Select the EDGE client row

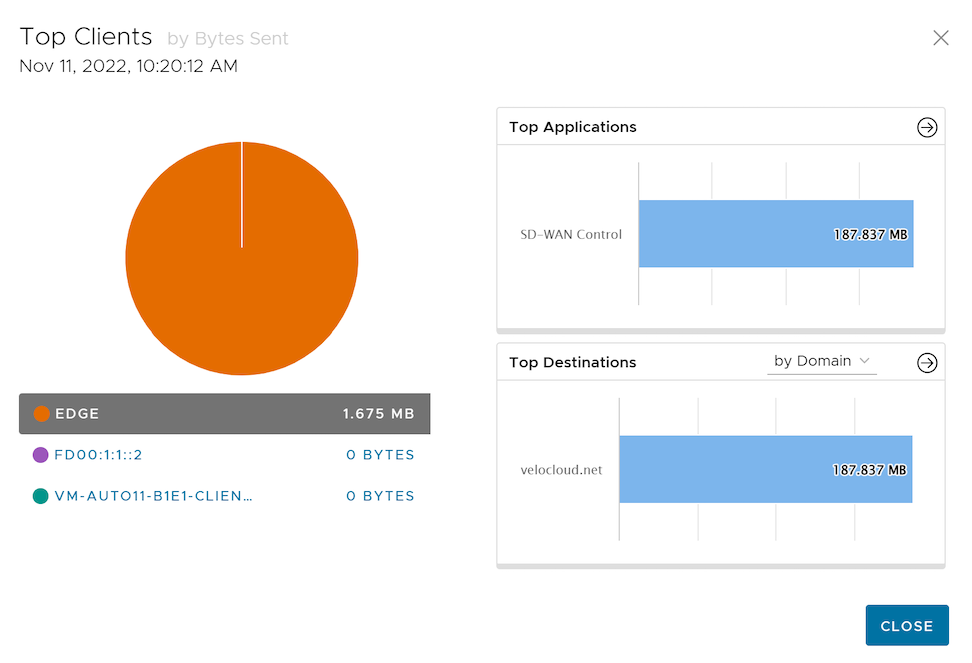[x=224, y=414]
